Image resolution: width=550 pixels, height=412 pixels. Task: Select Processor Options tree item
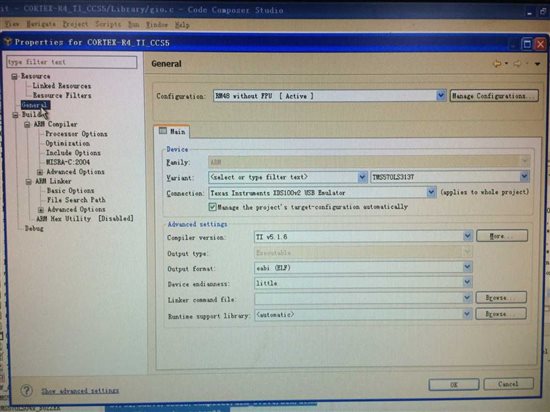click(76, 134)
